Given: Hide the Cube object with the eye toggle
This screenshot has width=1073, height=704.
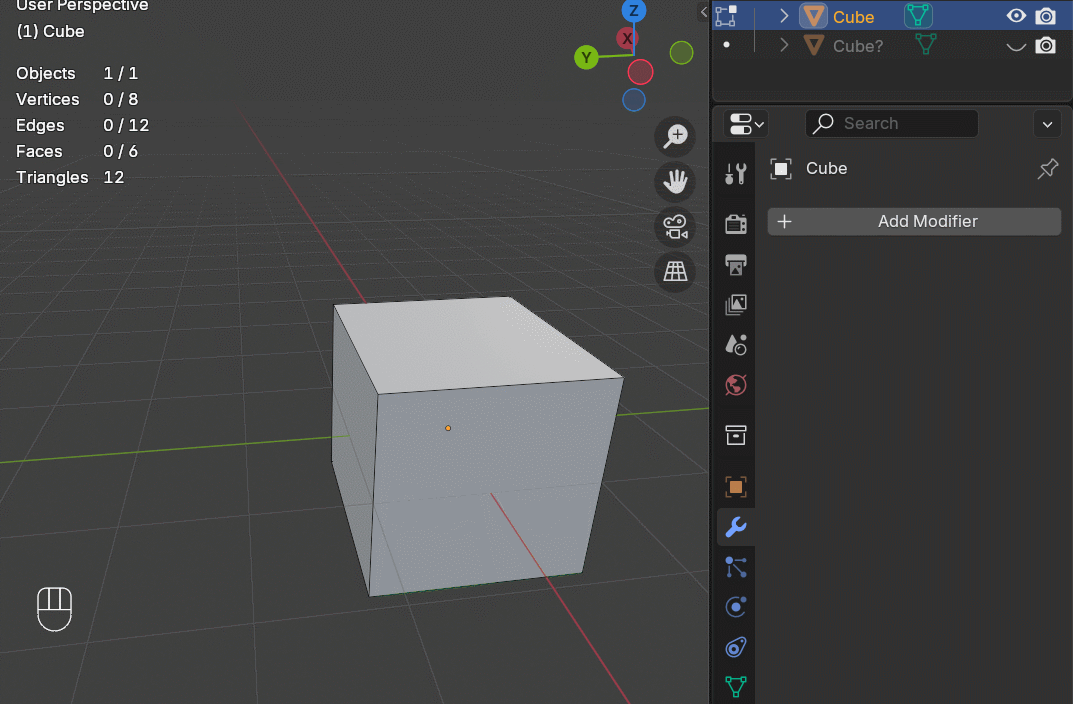Looking at the screenshot, I should pos(1015,16).
